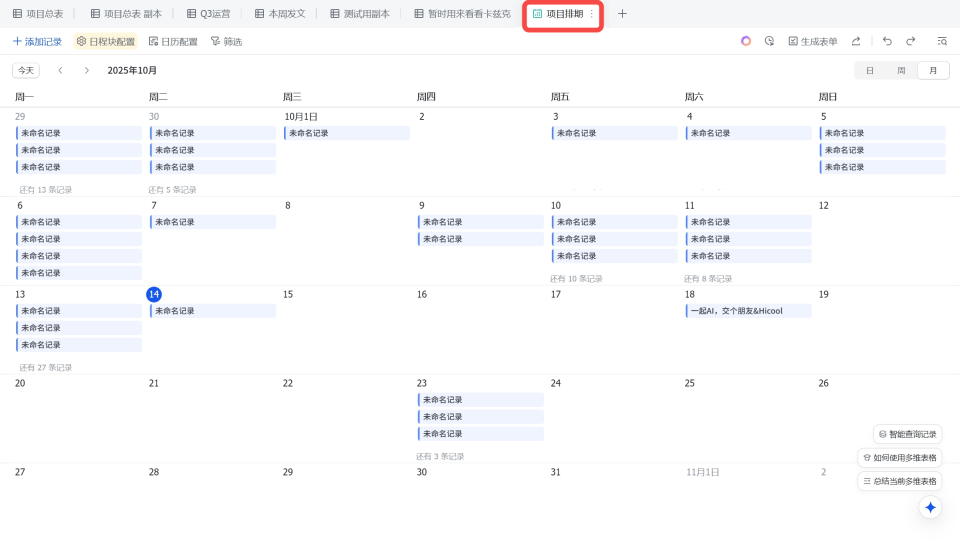This screenshot has width=960, height=549.
Task: Open the automation clock icon in toolbar
Action: coord(769,41)
